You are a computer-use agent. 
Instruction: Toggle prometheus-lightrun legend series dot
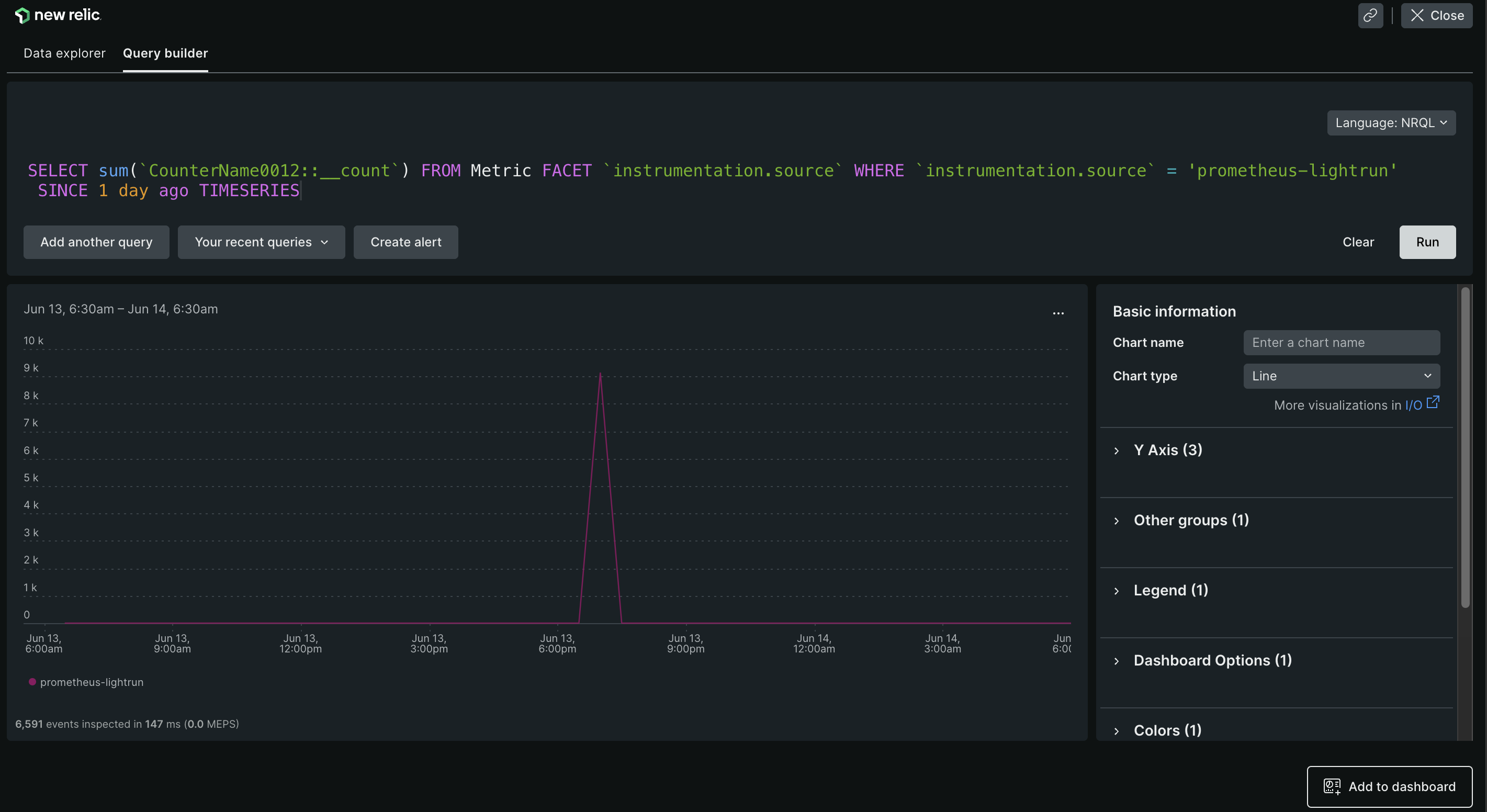point(32,682)
